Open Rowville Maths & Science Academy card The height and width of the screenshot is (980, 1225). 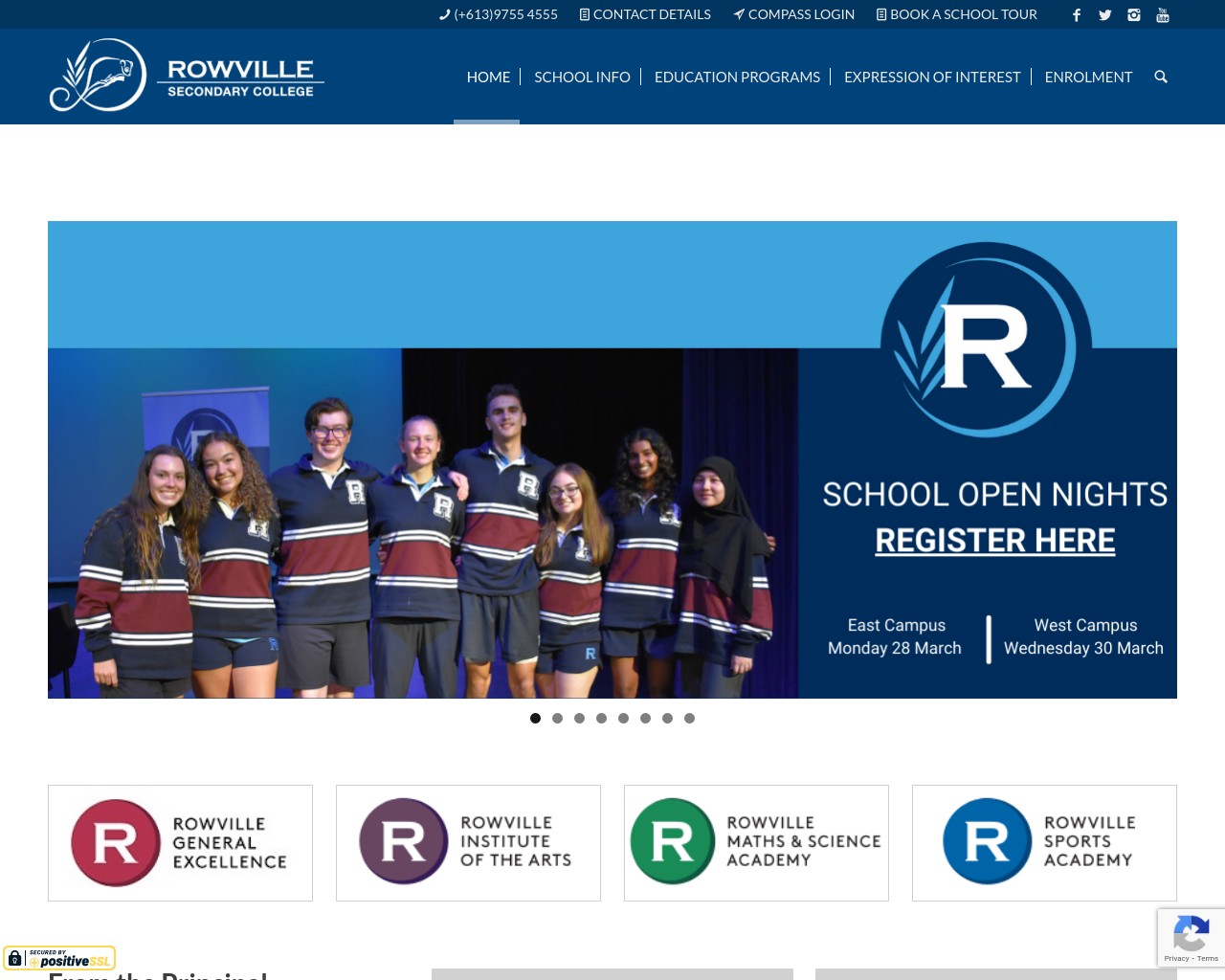[756, 843]
